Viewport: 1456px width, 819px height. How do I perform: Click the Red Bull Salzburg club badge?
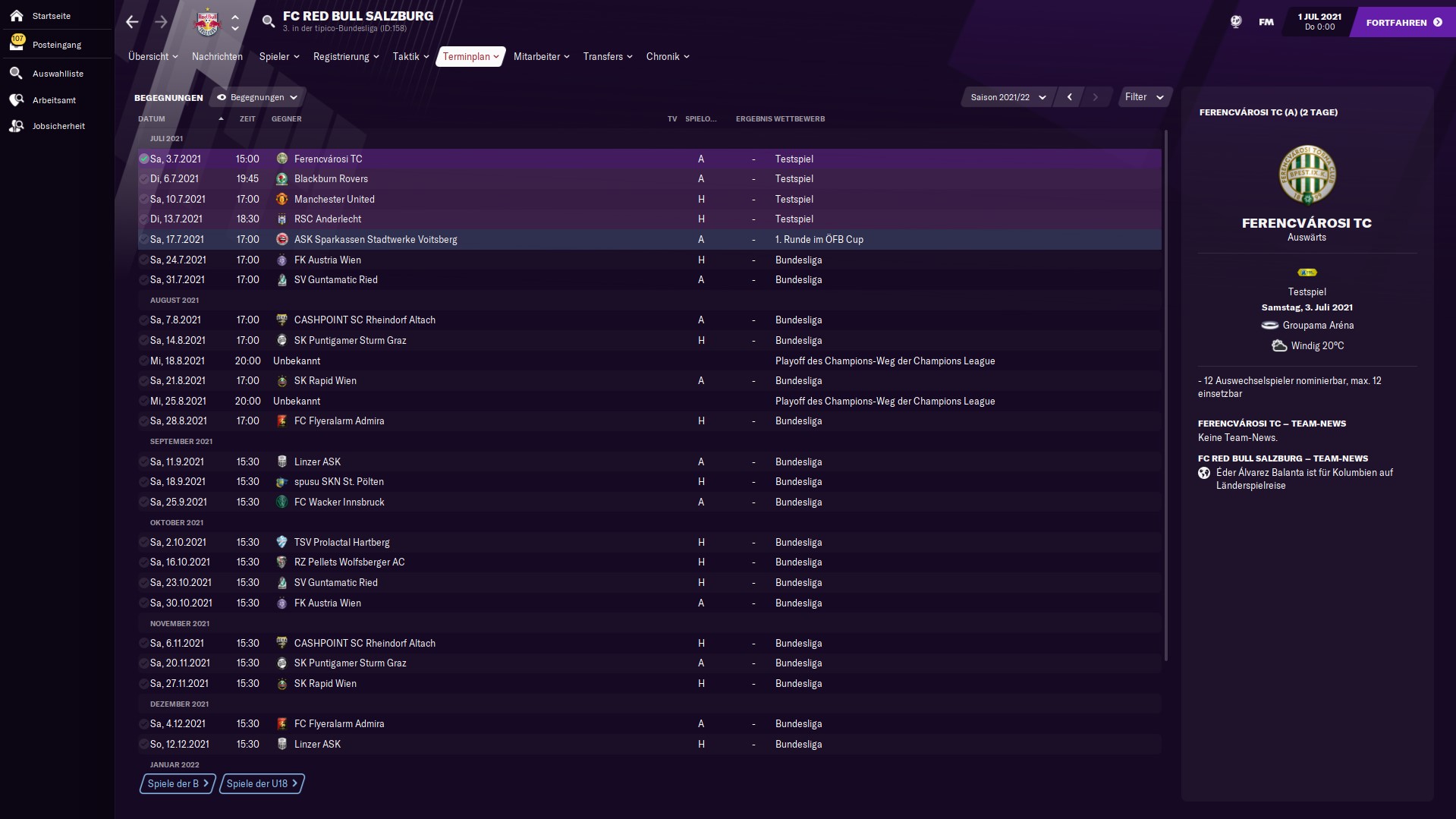(207, 23)
